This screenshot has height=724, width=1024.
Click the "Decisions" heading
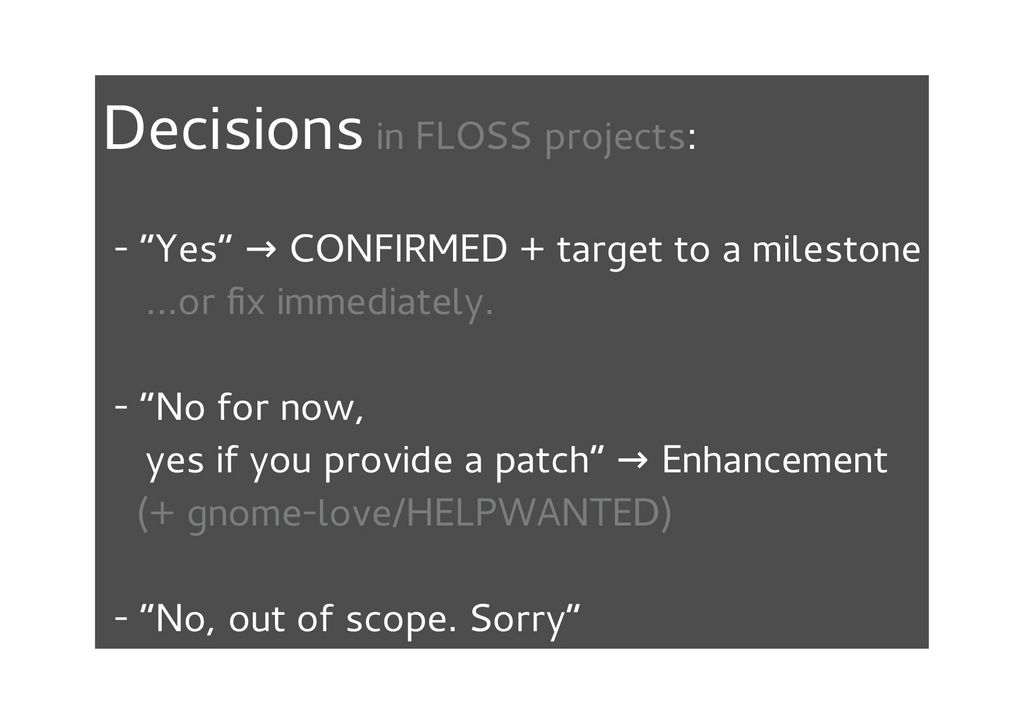232,131
